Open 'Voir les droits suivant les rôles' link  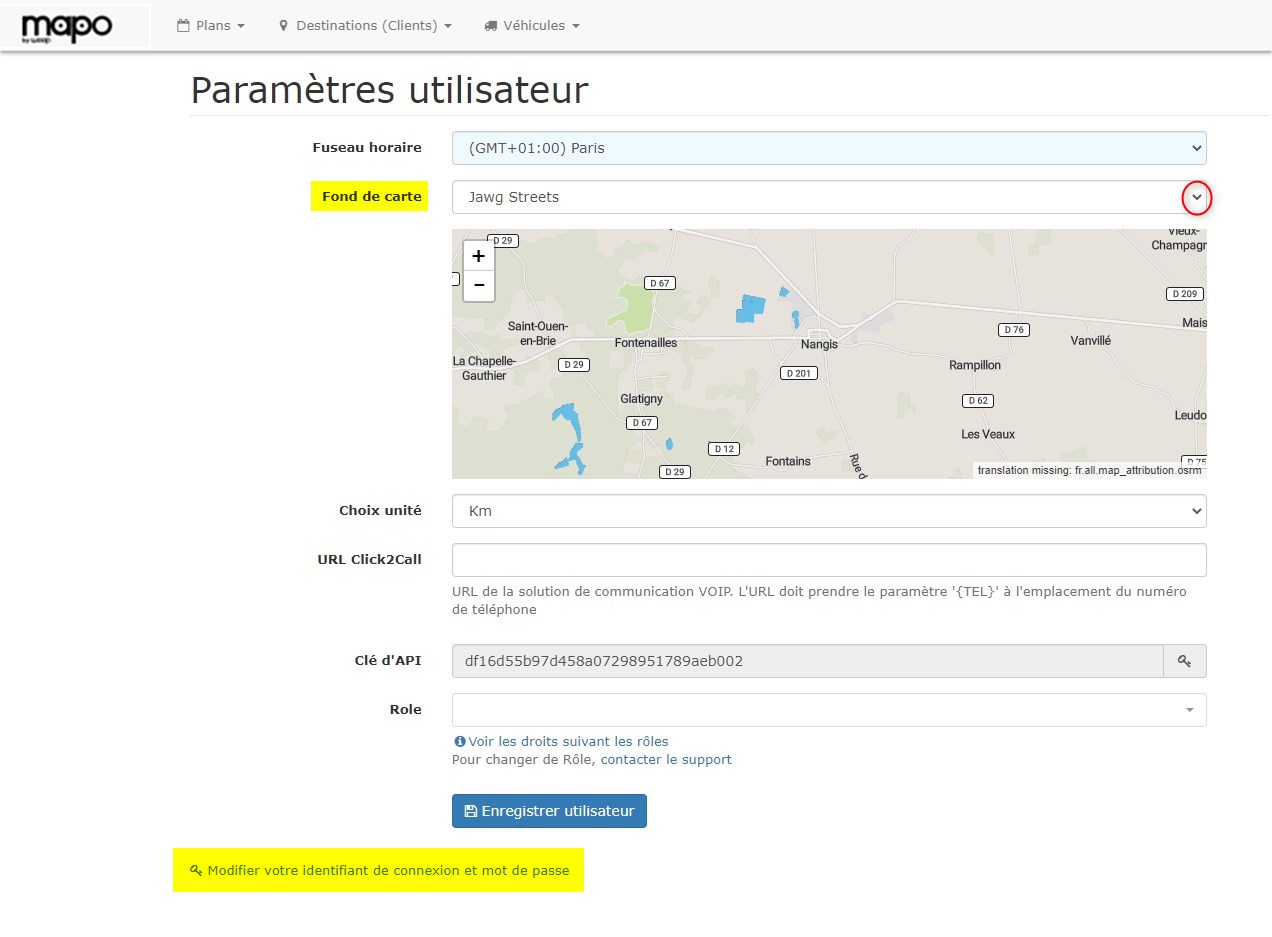[568, 742]
